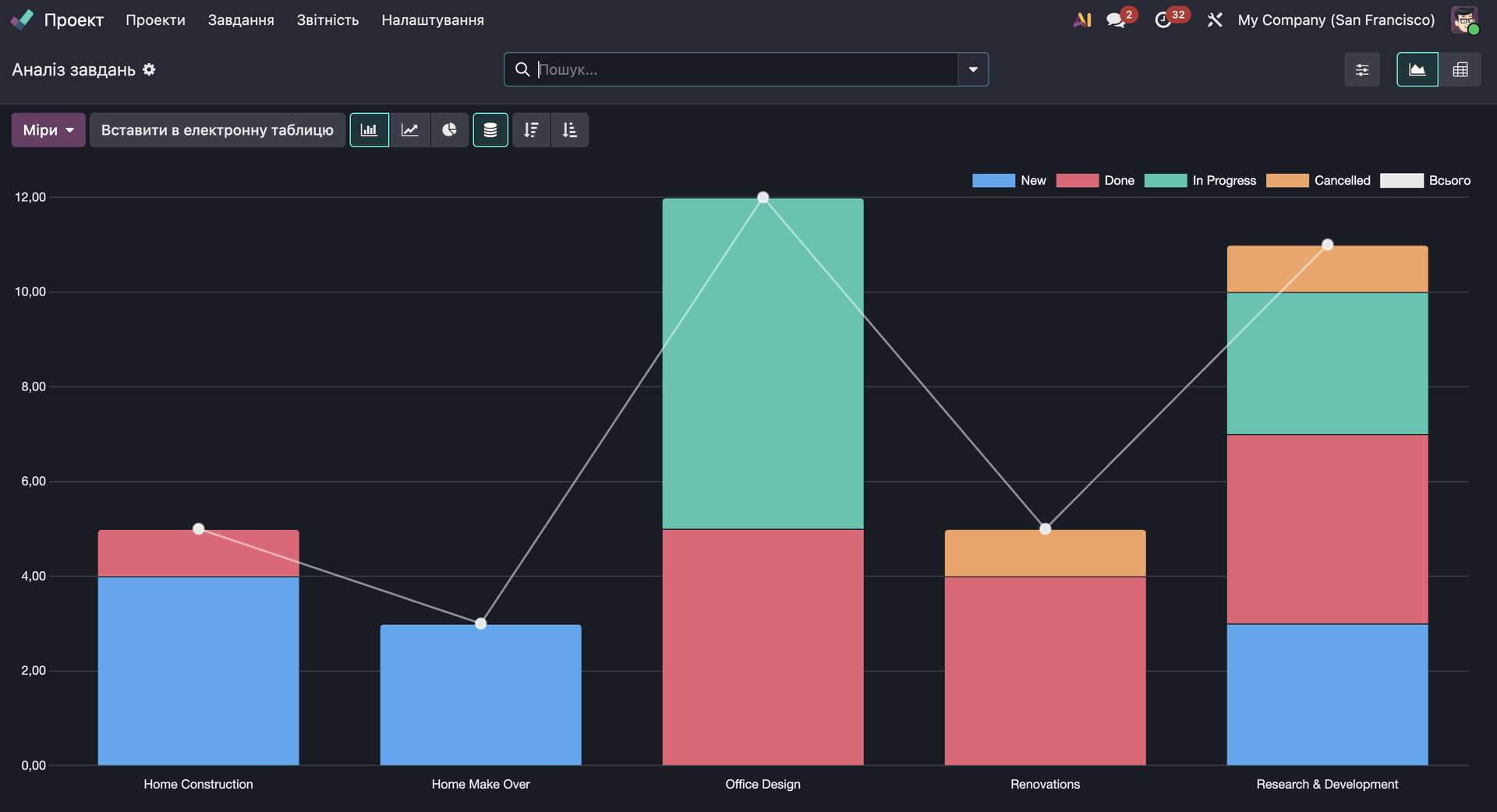Open the debug tools wrench icon

point(1215,20)
